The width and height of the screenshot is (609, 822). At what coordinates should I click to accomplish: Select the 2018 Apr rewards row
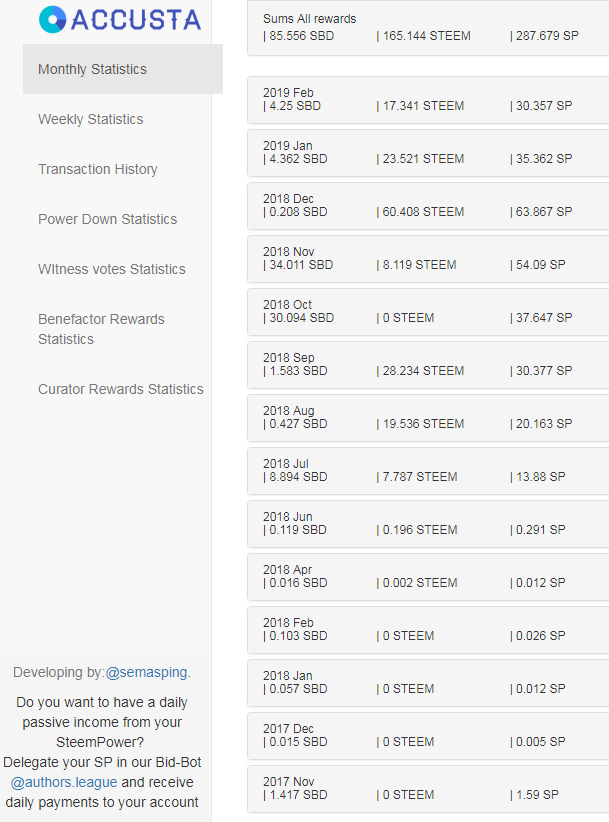(428, 577)
